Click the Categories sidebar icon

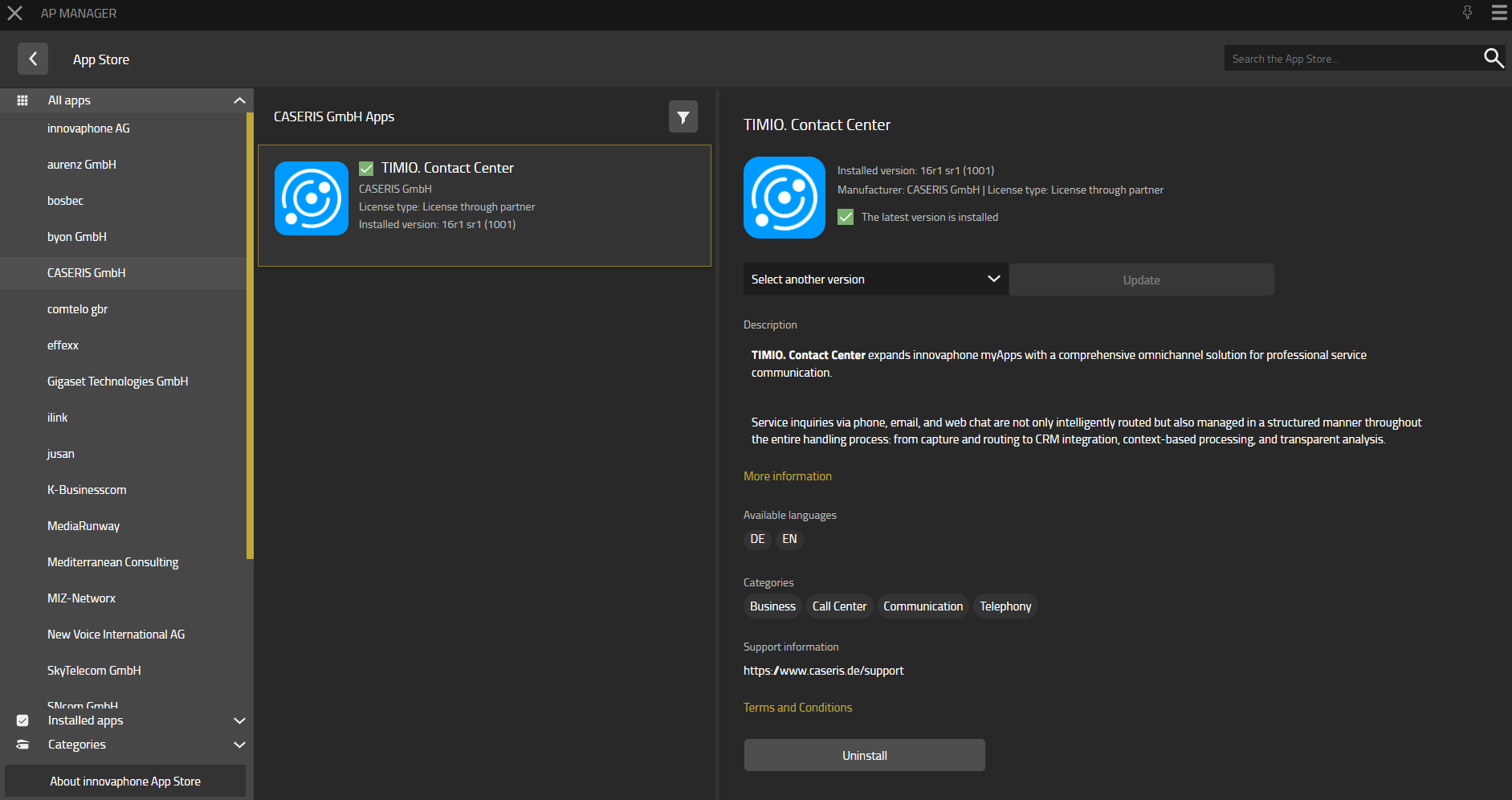[22, 745]
